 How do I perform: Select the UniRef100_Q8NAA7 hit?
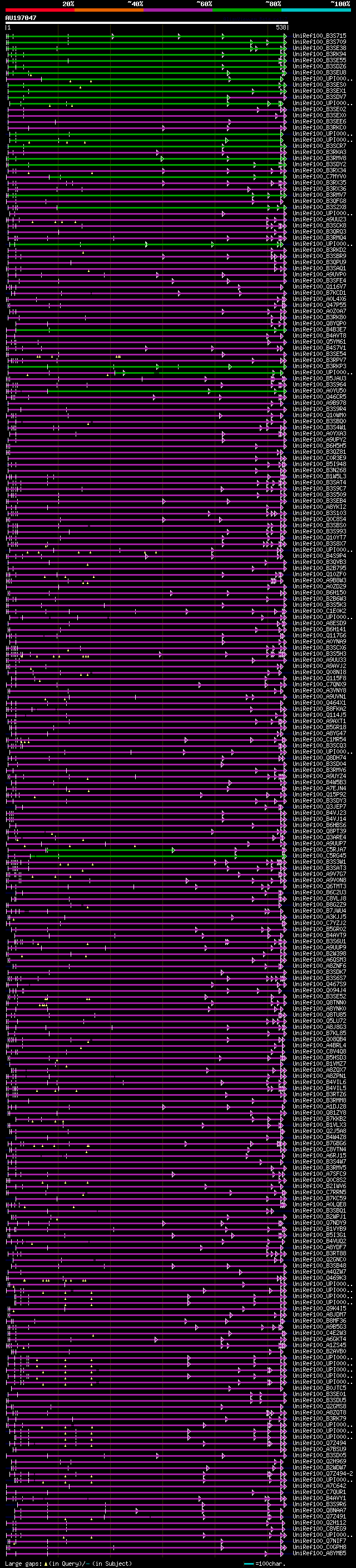[x=319, y=1510]
